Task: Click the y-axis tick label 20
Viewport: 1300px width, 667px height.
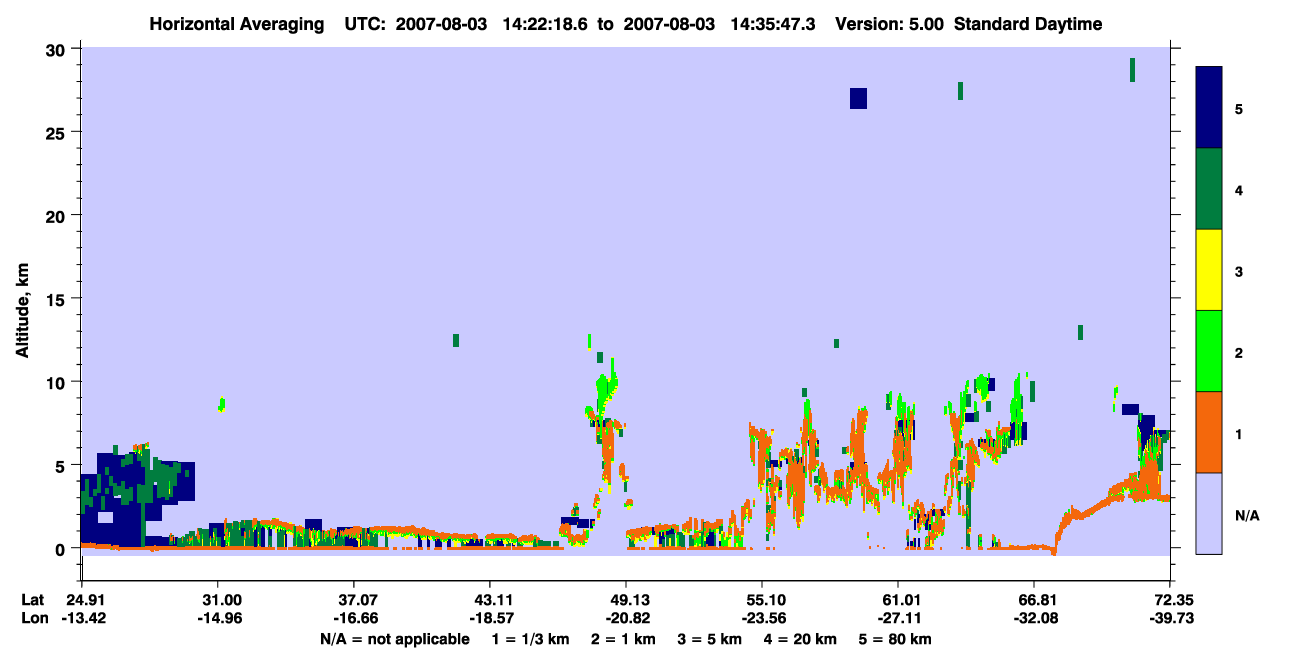Action: tap(57, 215)
